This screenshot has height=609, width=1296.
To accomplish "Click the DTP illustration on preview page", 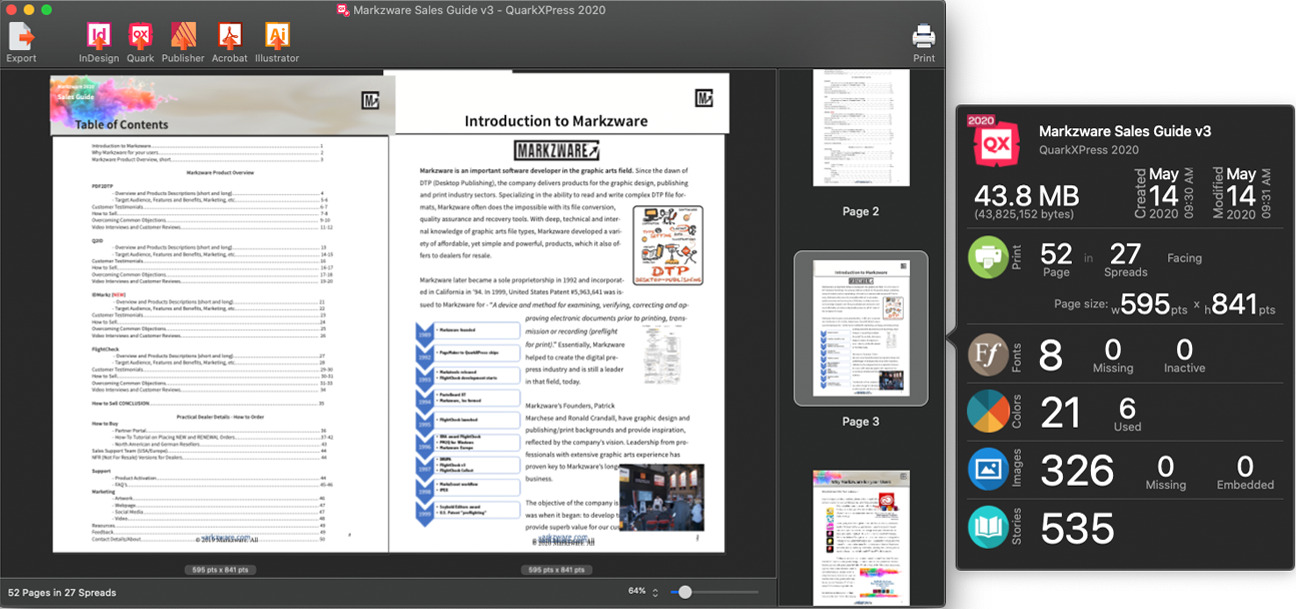I will click(x=668, y=245).
